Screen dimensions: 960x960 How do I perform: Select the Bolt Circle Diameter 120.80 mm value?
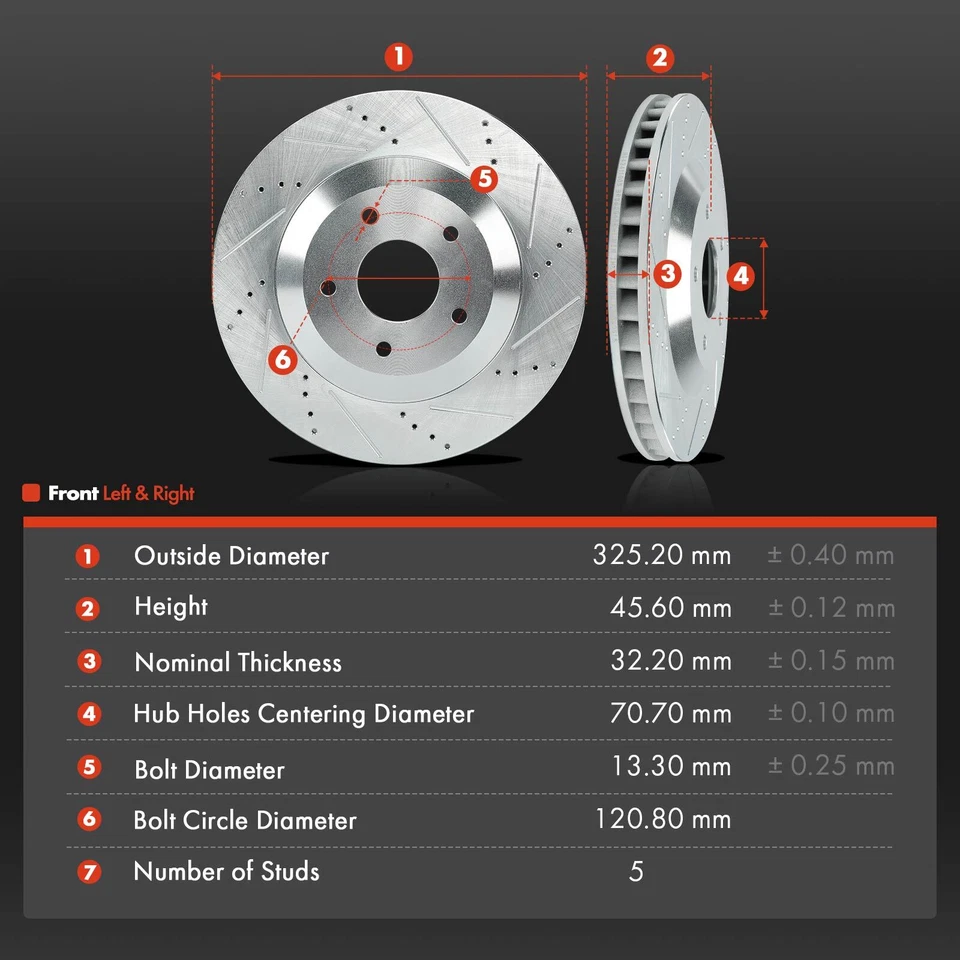[663, 819]
